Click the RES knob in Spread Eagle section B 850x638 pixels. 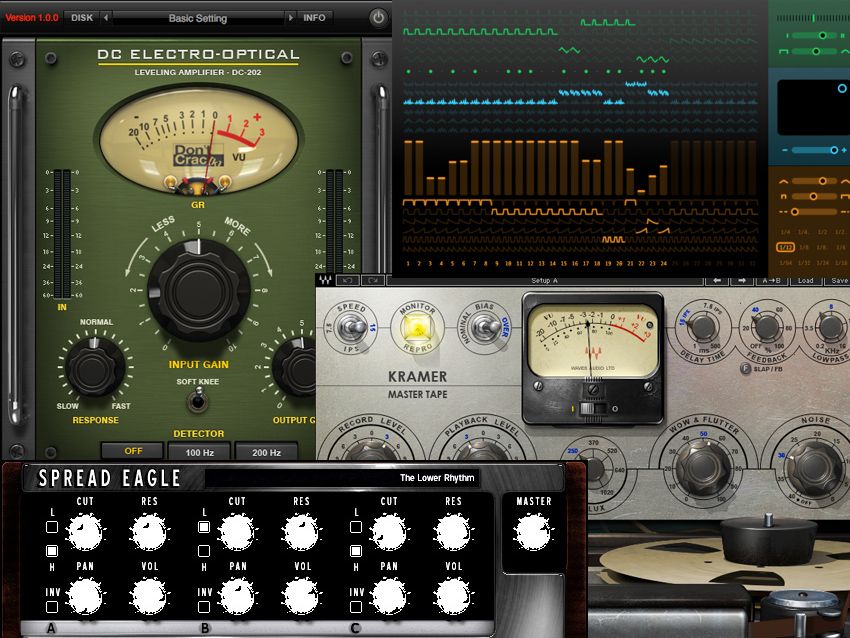[301, 532]
